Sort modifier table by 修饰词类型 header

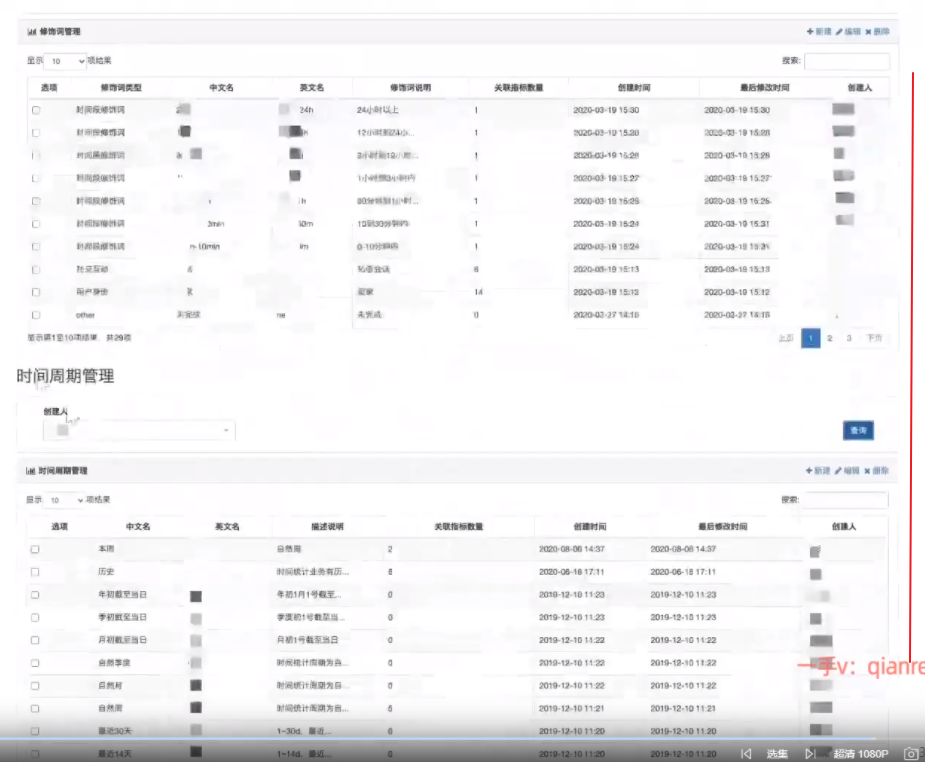click(121, 88)
